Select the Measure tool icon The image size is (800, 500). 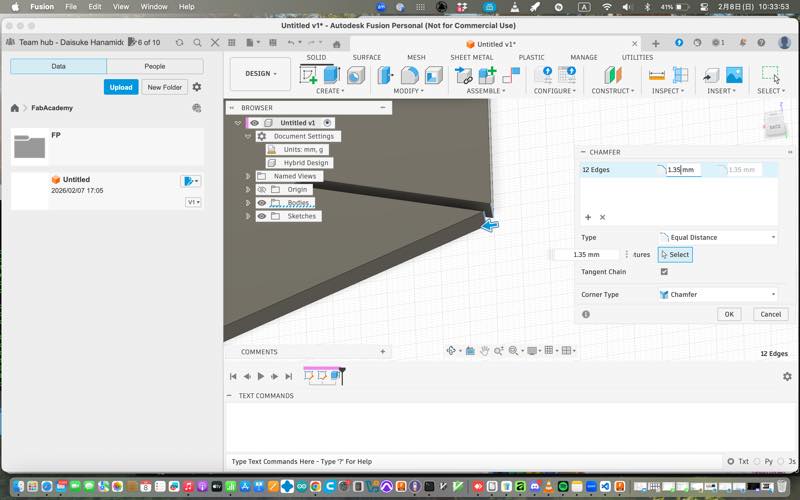(657, 76)
